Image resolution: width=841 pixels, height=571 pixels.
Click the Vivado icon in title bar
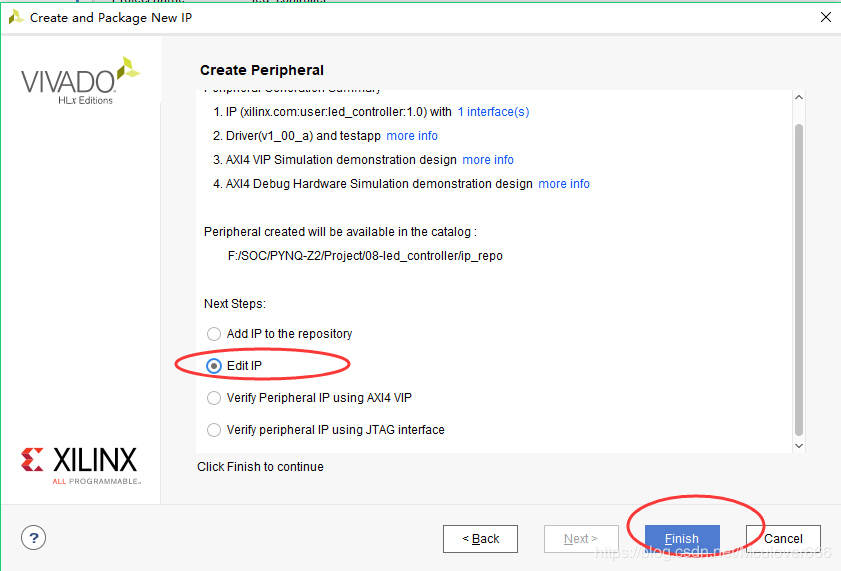(x=16, y=17)
